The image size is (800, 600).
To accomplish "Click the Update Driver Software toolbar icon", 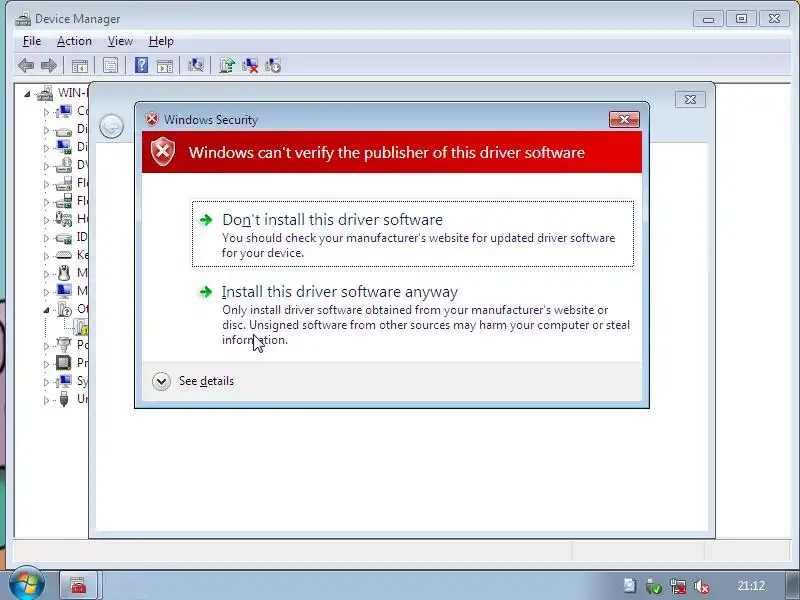I will (227, 65).
